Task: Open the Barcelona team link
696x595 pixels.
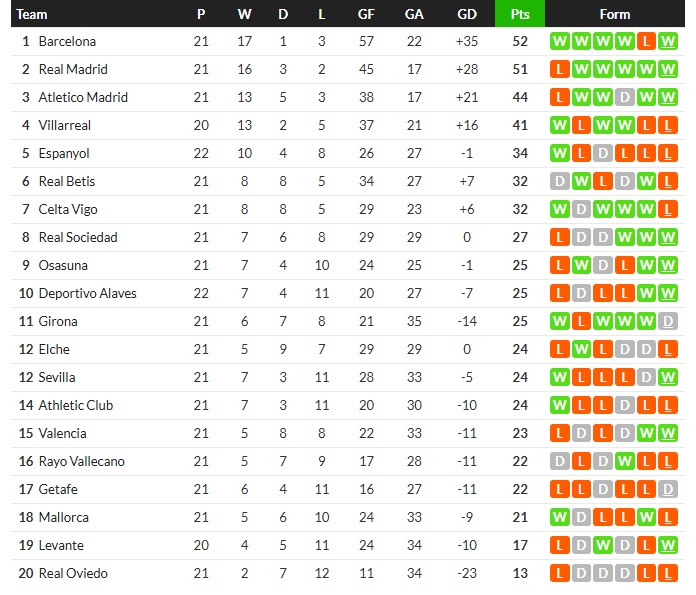Action: [67, 42]
